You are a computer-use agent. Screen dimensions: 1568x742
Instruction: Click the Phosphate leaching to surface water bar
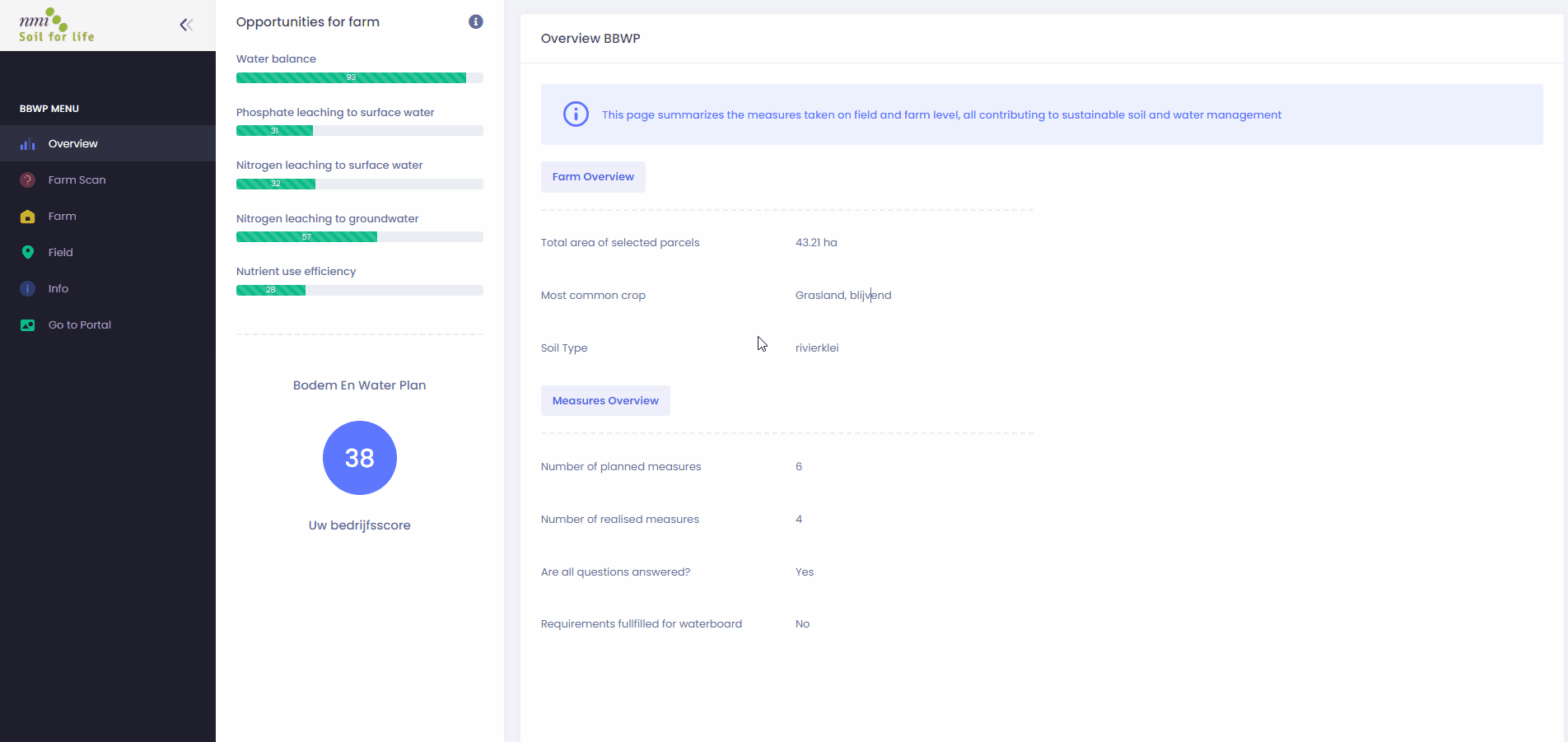(359, 131)
